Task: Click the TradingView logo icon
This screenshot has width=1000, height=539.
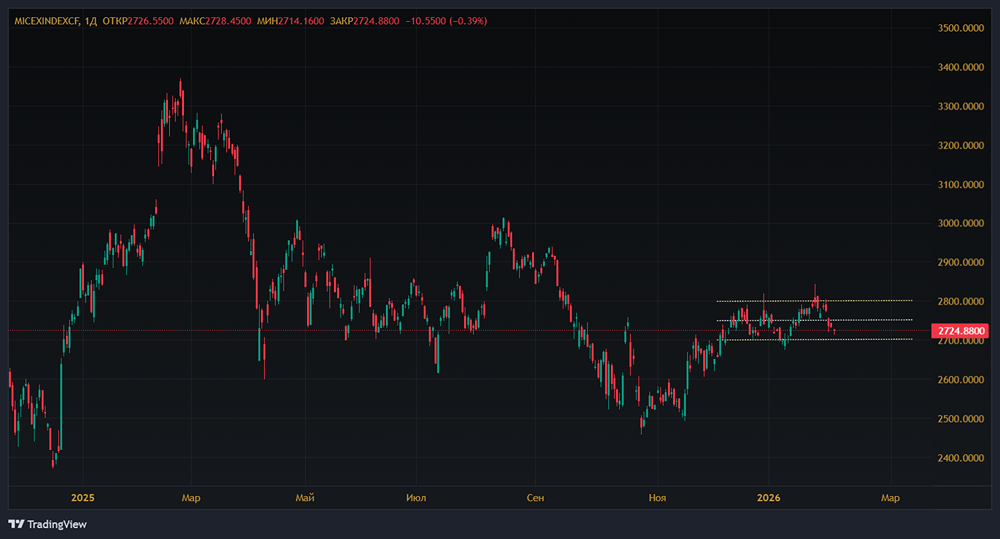Action: pos(16,524)
